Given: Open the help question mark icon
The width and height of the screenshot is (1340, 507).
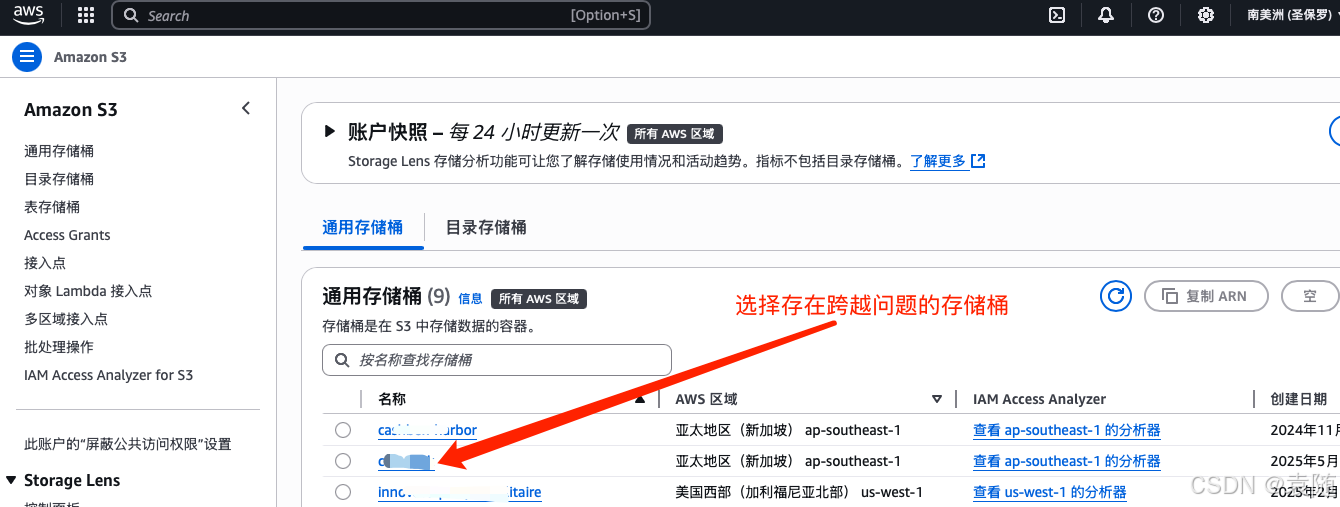Looking at the screenshot, I should [1156, 15].
